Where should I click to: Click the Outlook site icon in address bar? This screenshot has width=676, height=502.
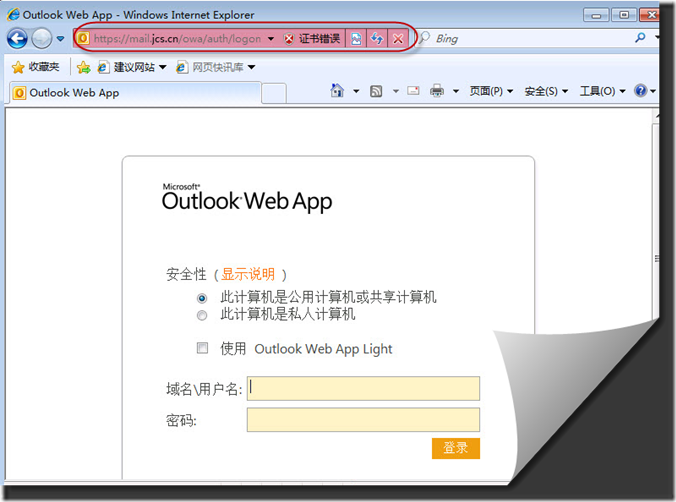tap(83, 38)
